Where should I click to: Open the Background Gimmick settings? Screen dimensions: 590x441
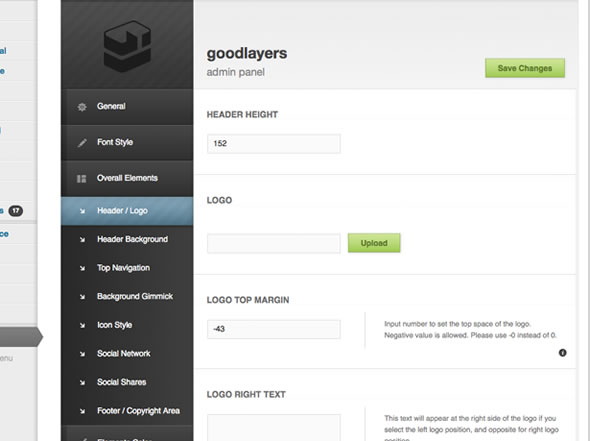127,297
